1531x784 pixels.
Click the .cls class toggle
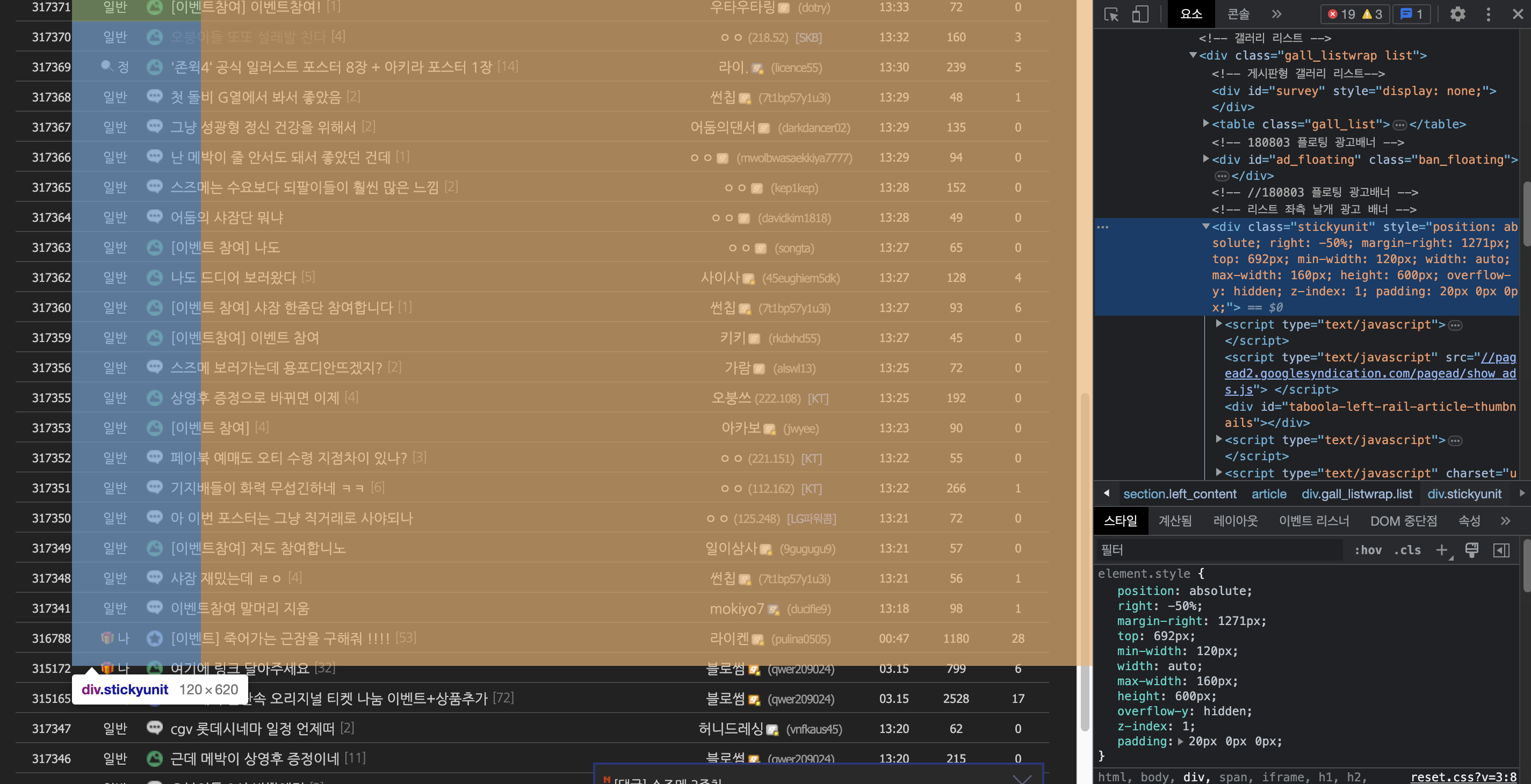click(1407, 550)
